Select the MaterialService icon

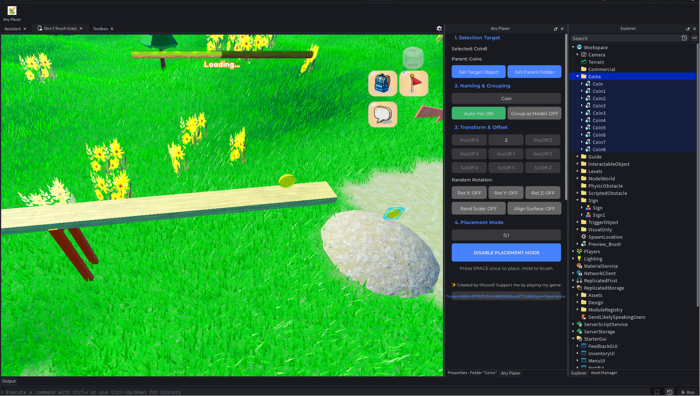579,266
